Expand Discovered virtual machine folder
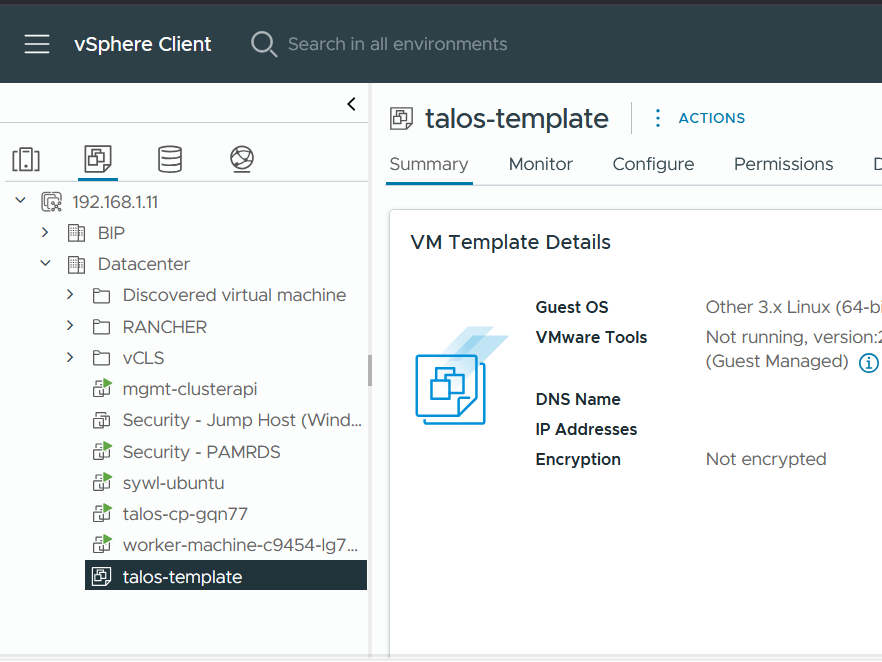 point(70,294)
